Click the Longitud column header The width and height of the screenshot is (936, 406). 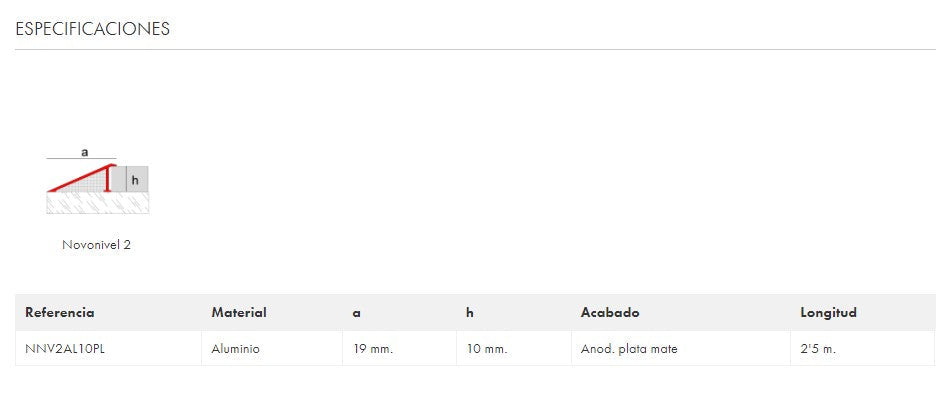(x=828, y=313)
